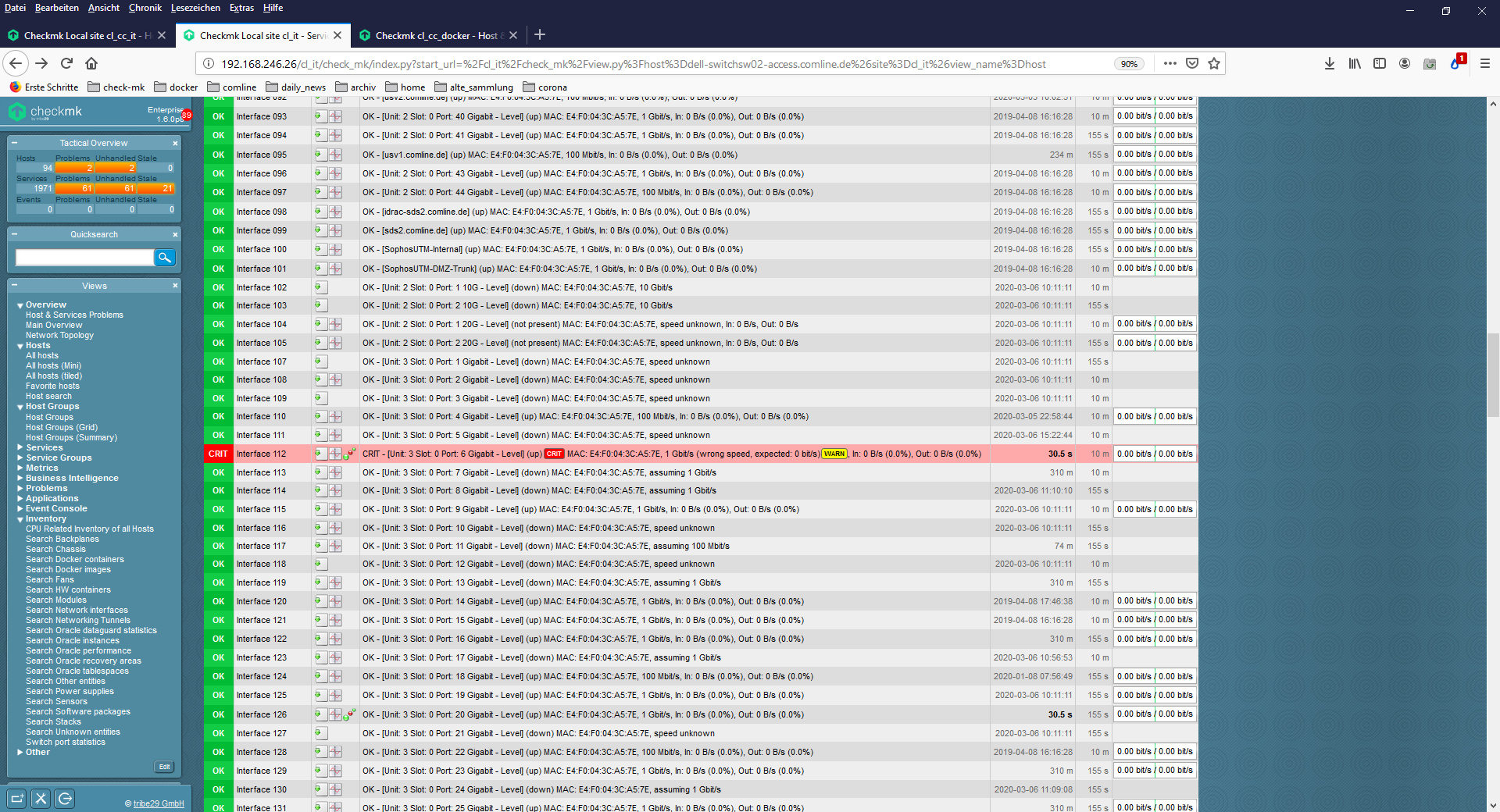Click inside the Quicksearch text field
This screenshot has width=1500, height=812.
(84, 258)
